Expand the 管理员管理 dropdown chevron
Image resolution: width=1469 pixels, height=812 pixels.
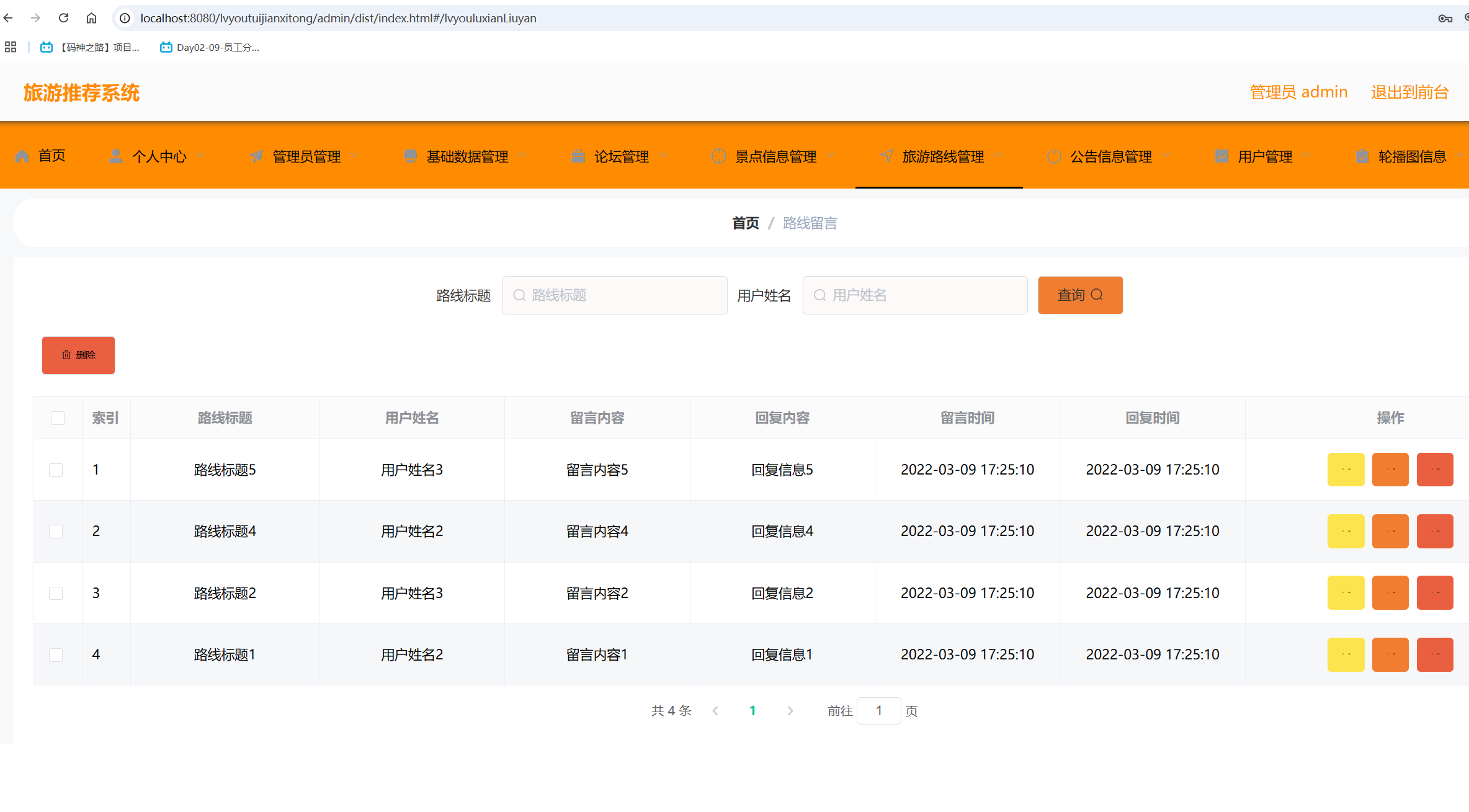click(354, 156)
